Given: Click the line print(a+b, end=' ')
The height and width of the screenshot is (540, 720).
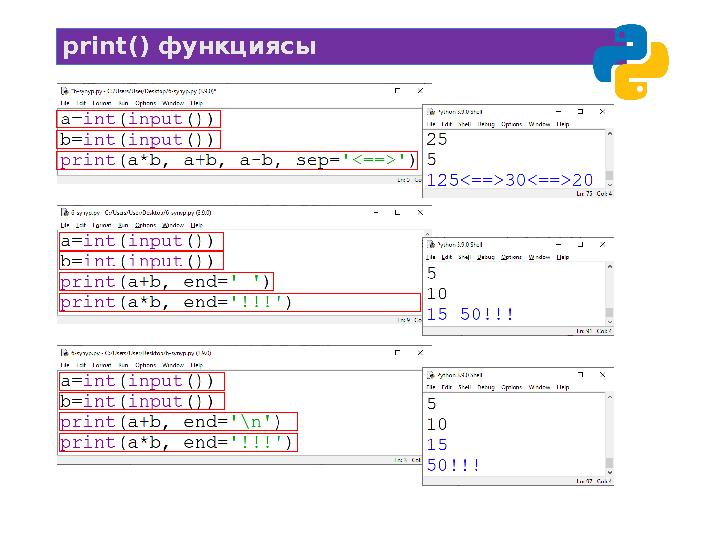Looking at the screenshot, I should [166, 281].
